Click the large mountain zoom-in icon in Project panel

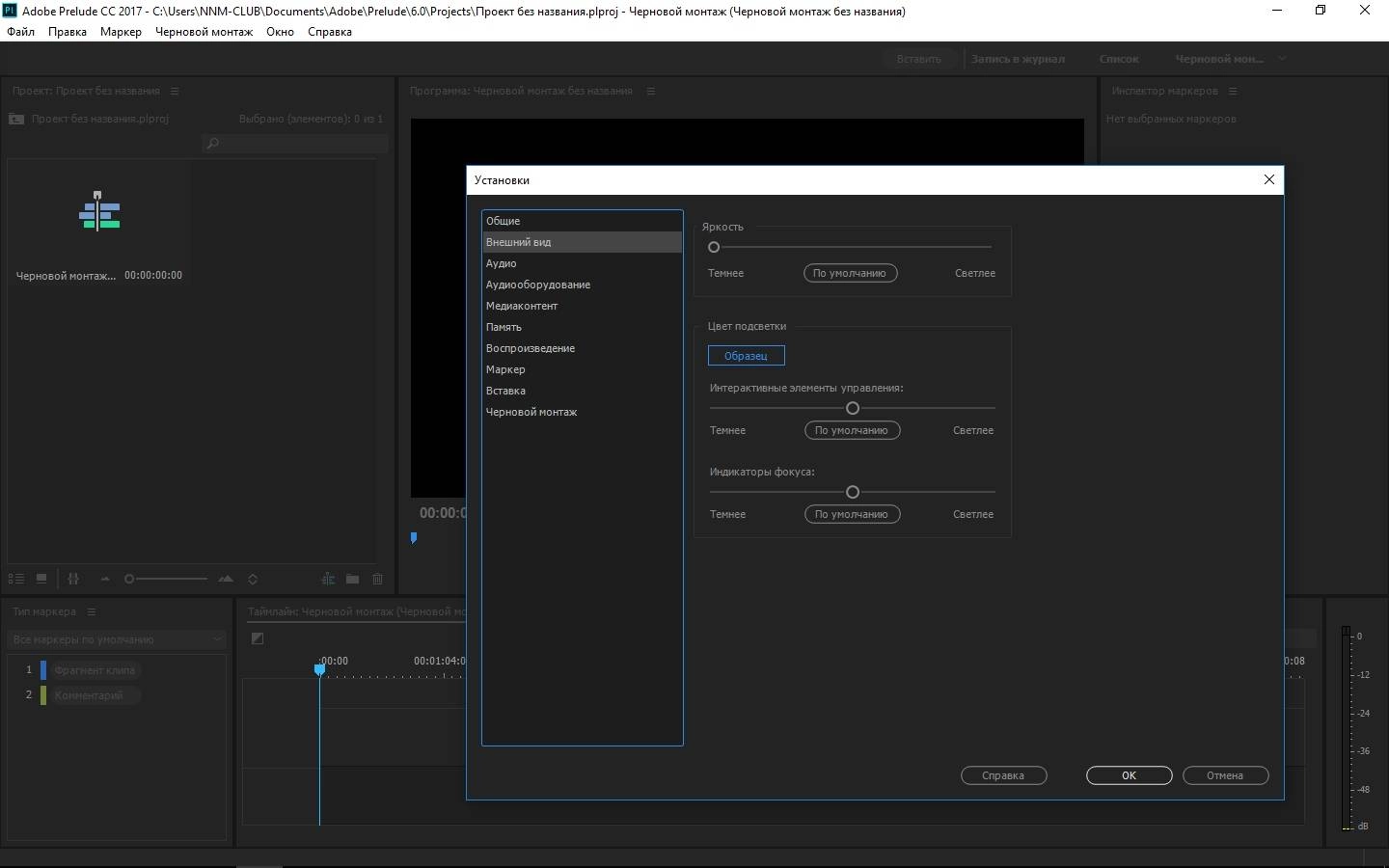point(226,579)
